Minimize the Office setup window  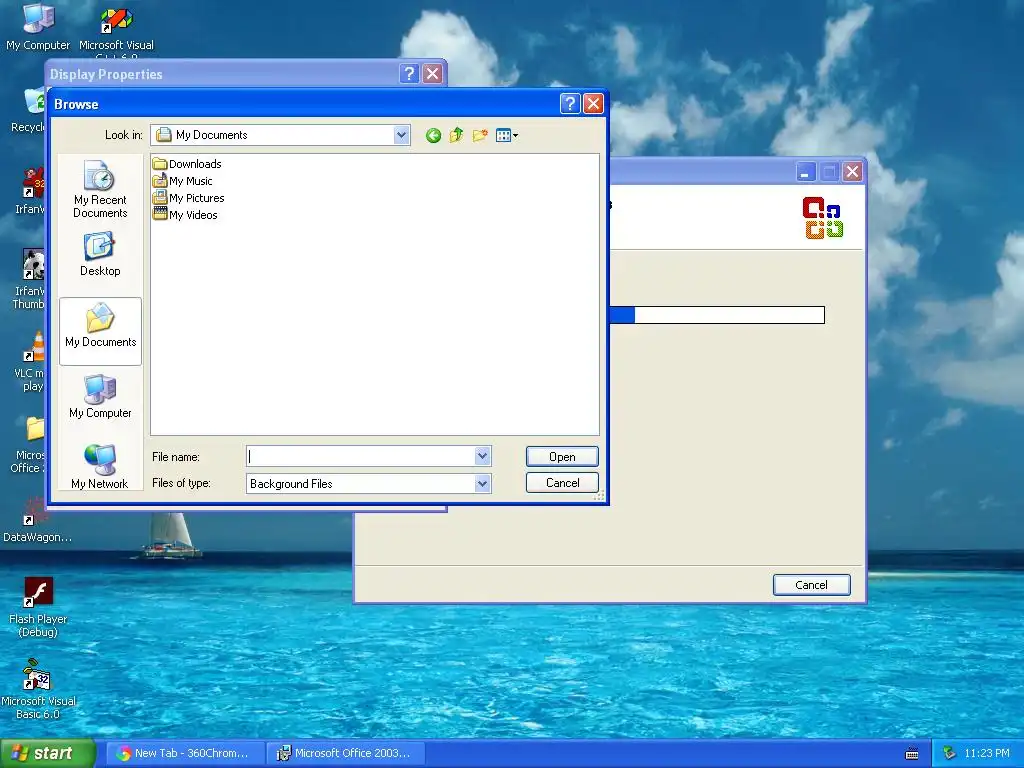pos(806,172)
